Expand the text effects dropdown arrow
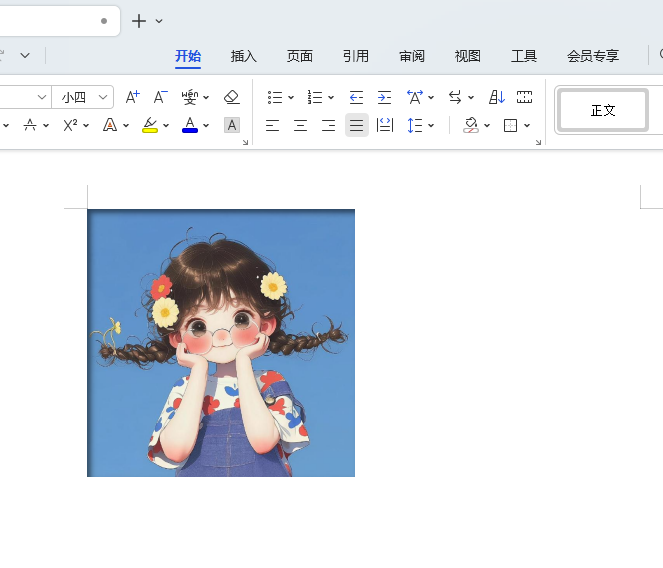 tap(126, 126)
